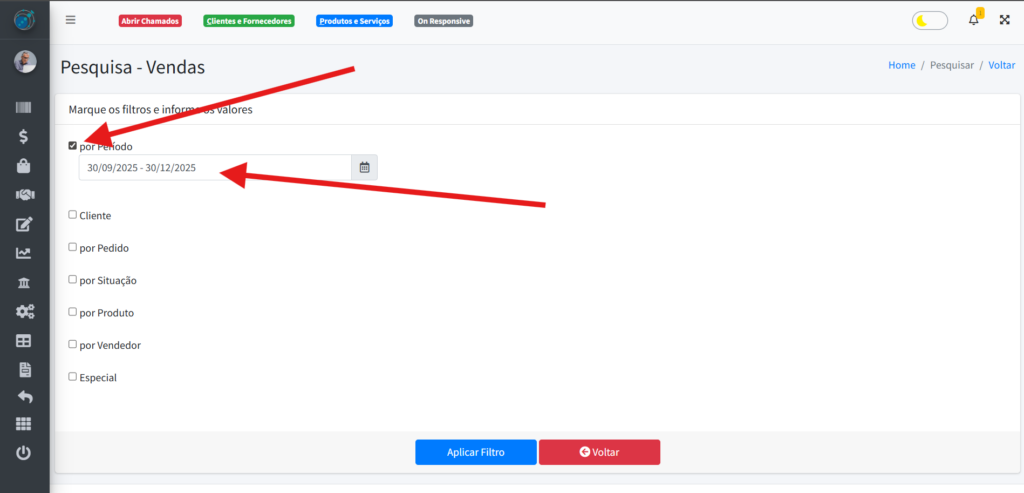Go to Home via breadcrumb link
This screenshot has width=1024, height=493.
901,65
